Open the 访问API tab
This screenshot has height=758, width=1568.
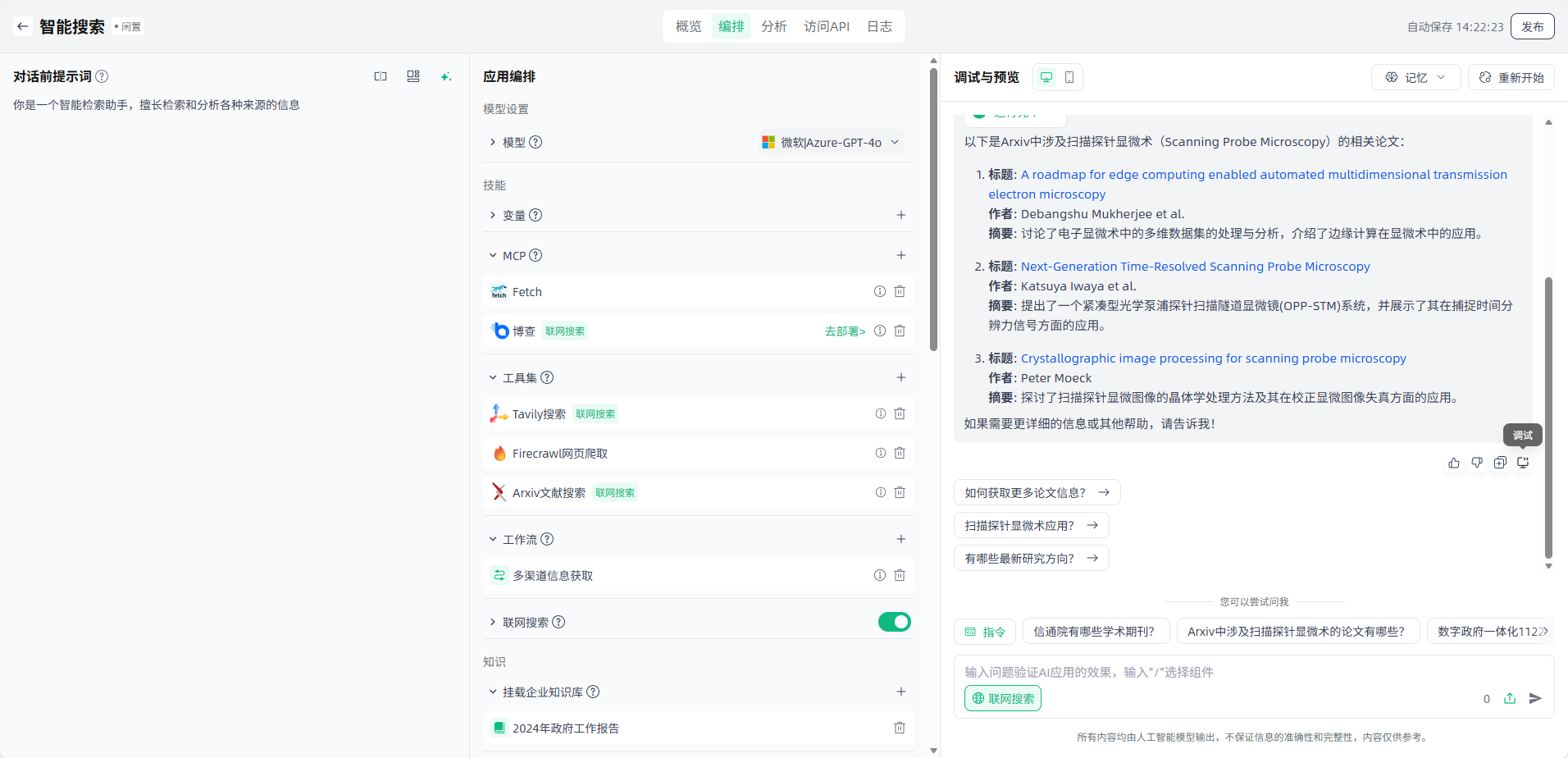(826, 26)
